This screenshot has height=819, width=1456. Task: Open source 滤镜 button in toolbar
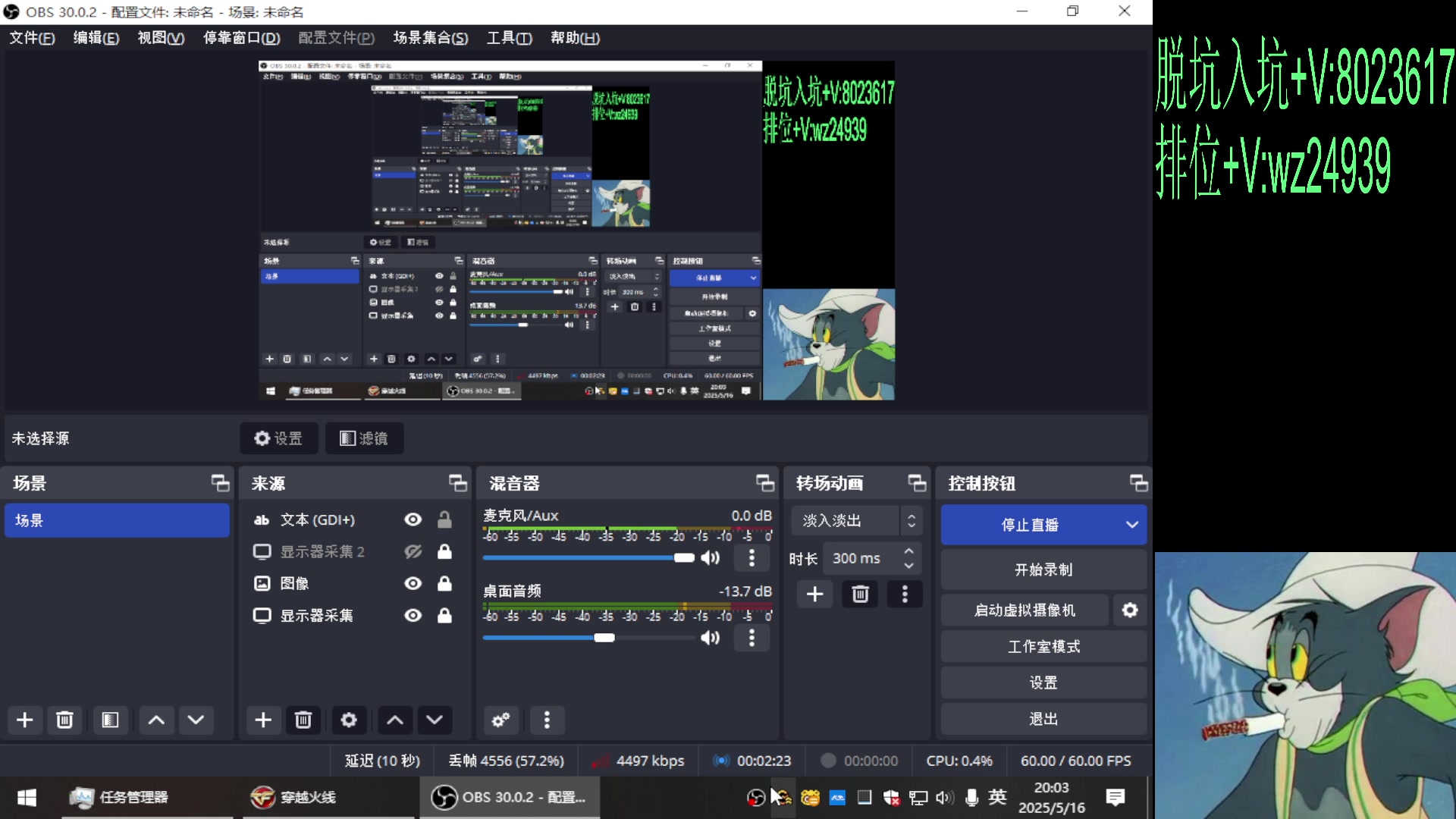click(x=364, y=438)
